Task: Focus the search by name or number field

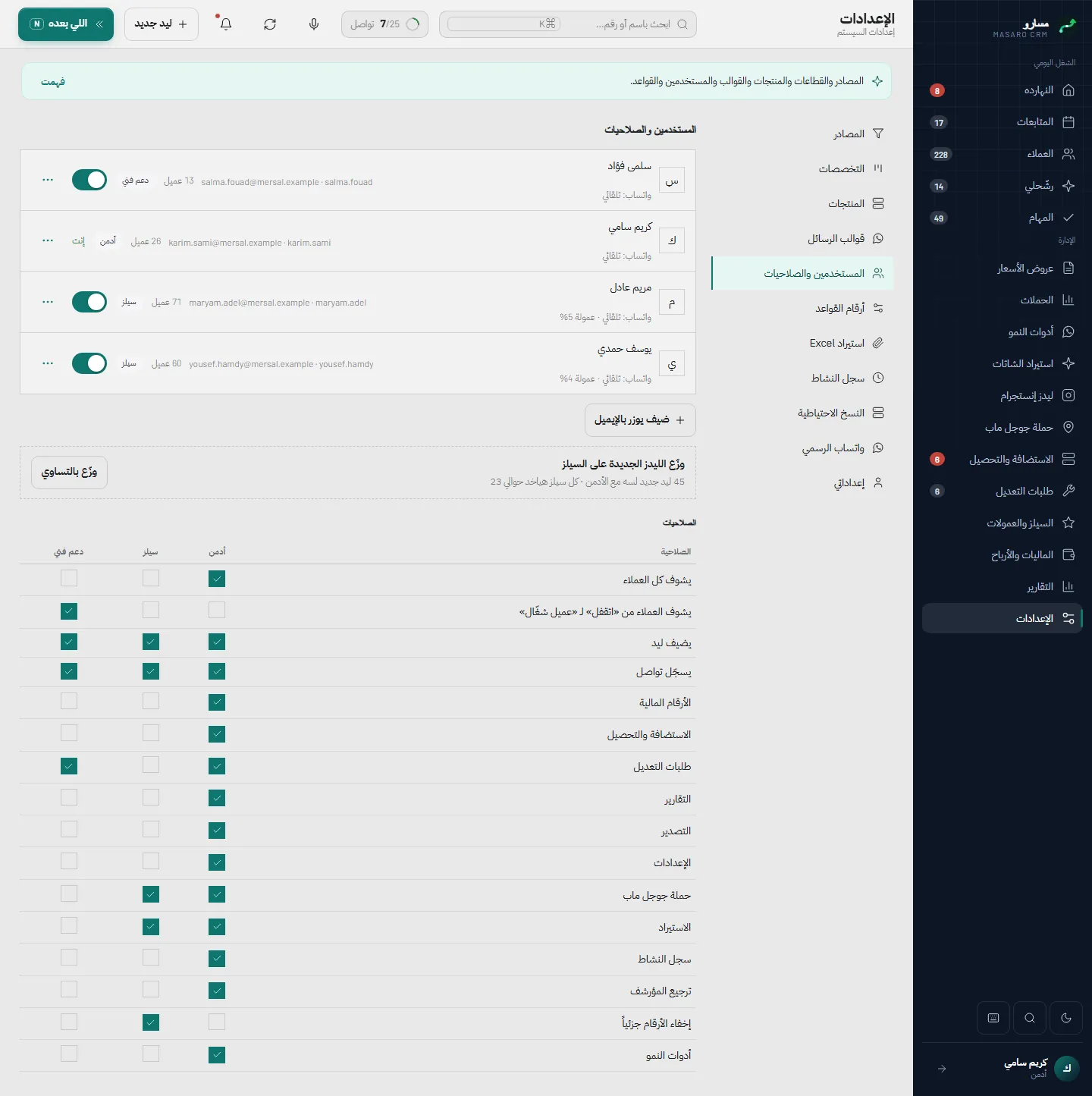Action: 567,24
